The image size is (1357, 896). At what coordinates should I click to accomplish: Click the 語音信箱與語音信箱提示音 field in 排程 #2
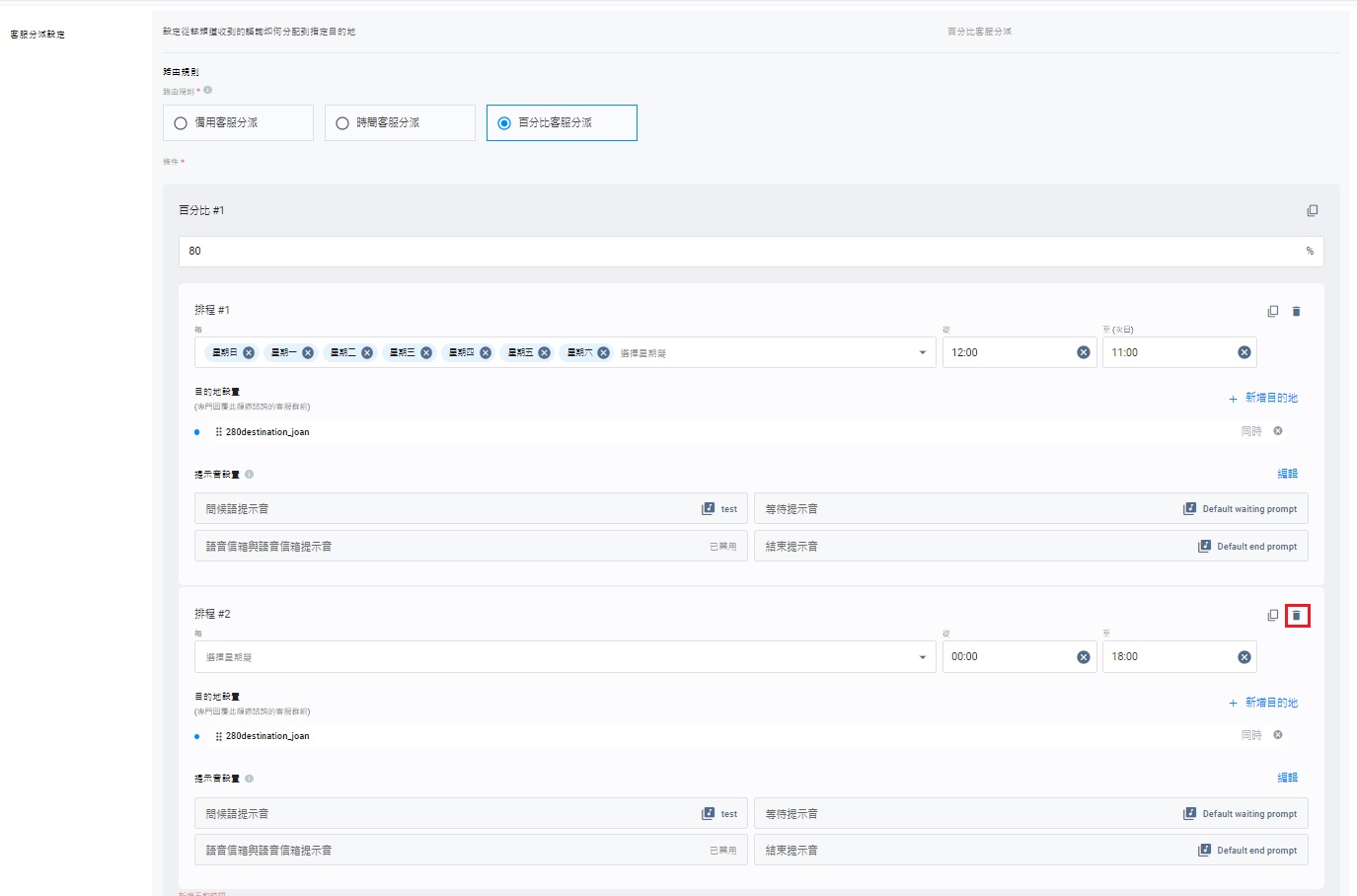(x=471, y=850)
